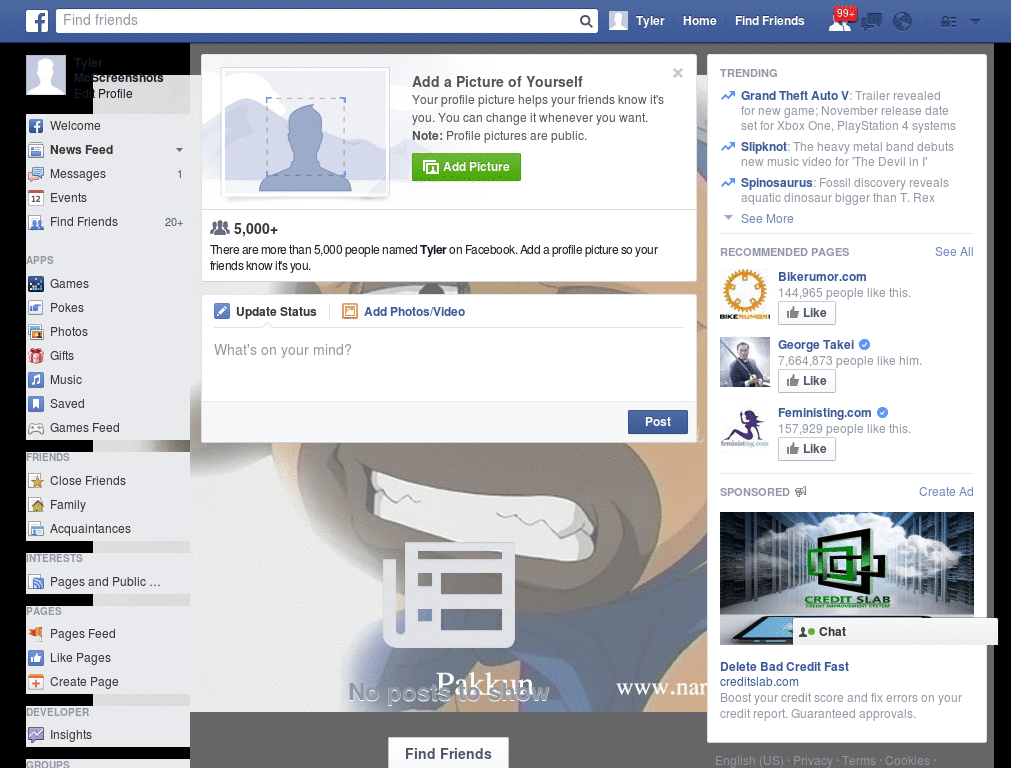1024x768 pixels.
Task: Dismiss the Add a Picture card
Action: click(678, 73)
